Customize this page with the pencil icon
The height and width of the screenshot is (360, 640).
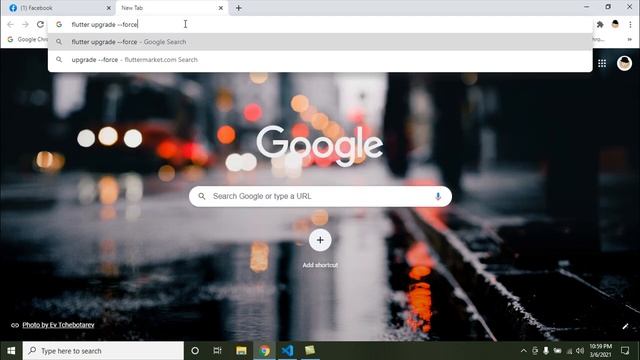point(625,326)
